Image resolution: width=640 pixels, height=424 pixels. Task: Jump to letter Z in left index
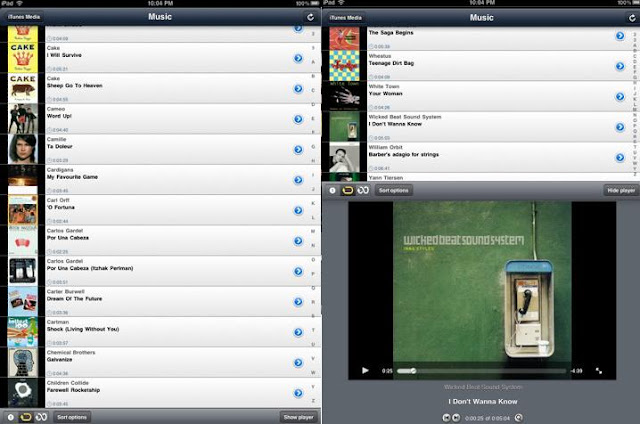tap(313, 400)
